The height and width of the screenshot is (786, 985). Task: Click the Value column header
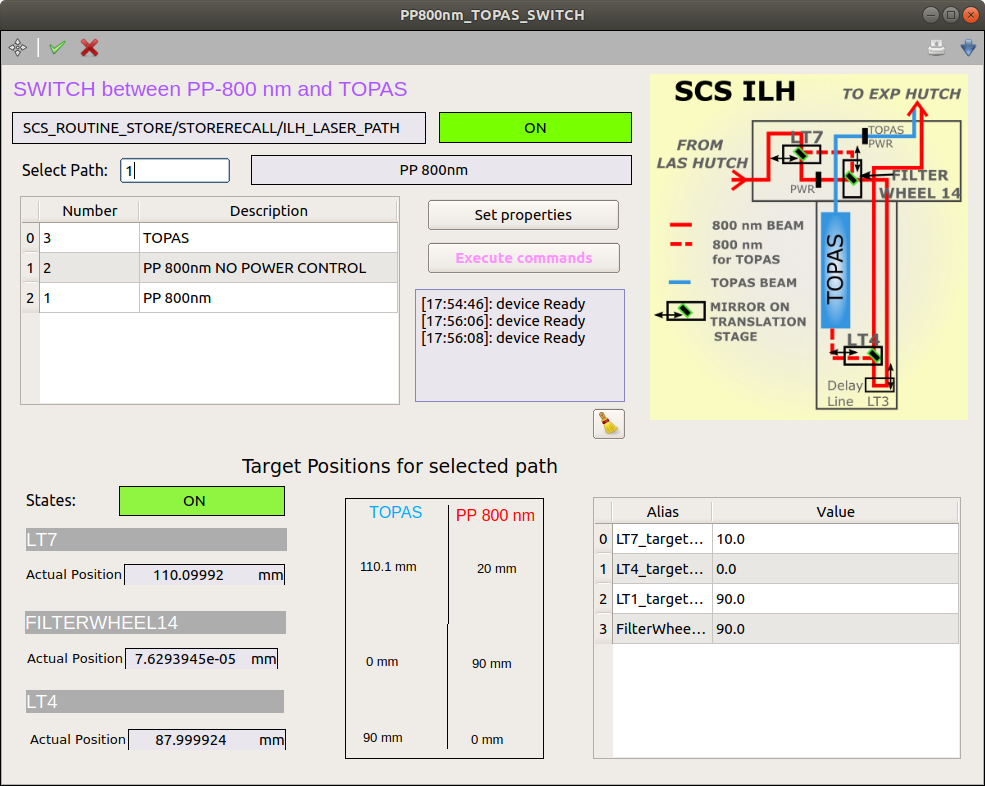click(835, 512)
